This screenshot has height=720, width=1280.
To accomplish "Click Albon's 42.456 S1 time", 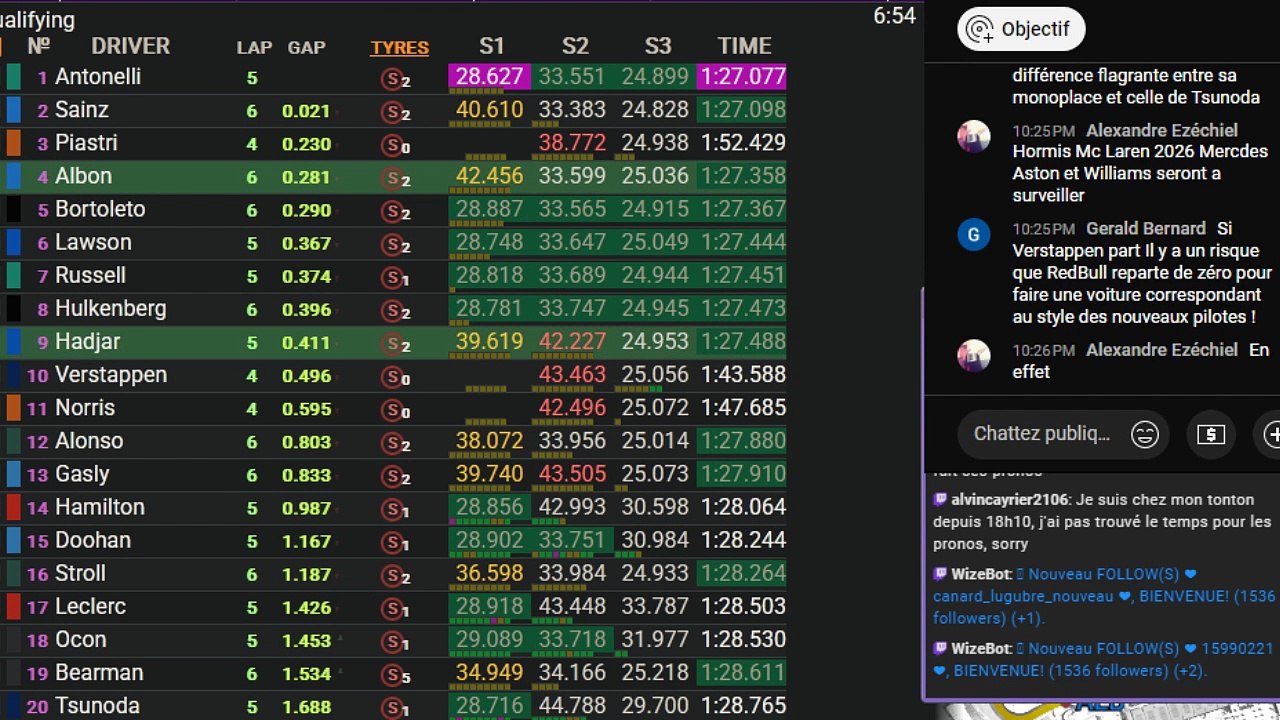I will (x=490, y=176).
